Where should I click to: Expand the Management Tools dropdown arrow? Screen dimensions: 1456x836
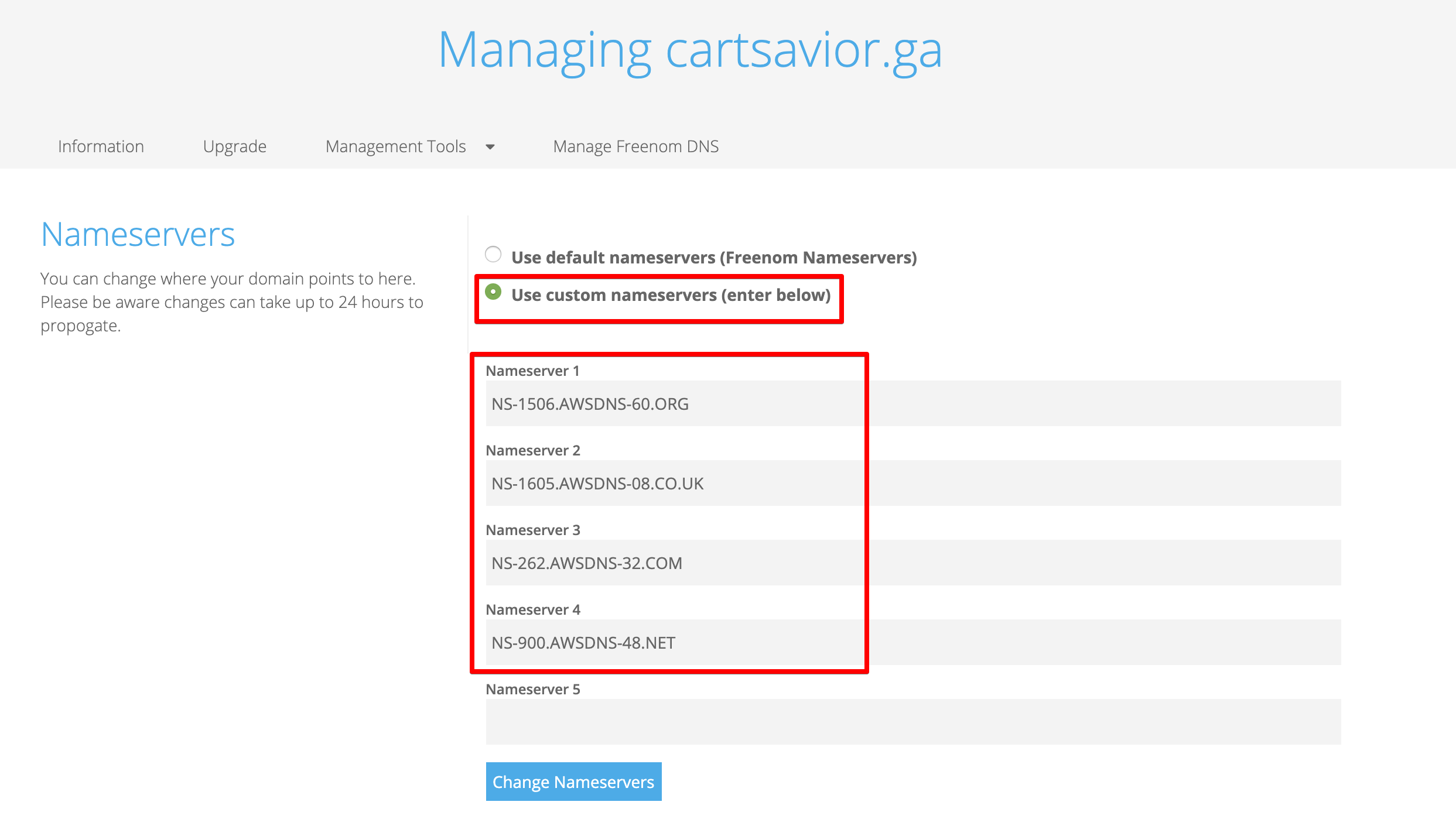point(490,147)
